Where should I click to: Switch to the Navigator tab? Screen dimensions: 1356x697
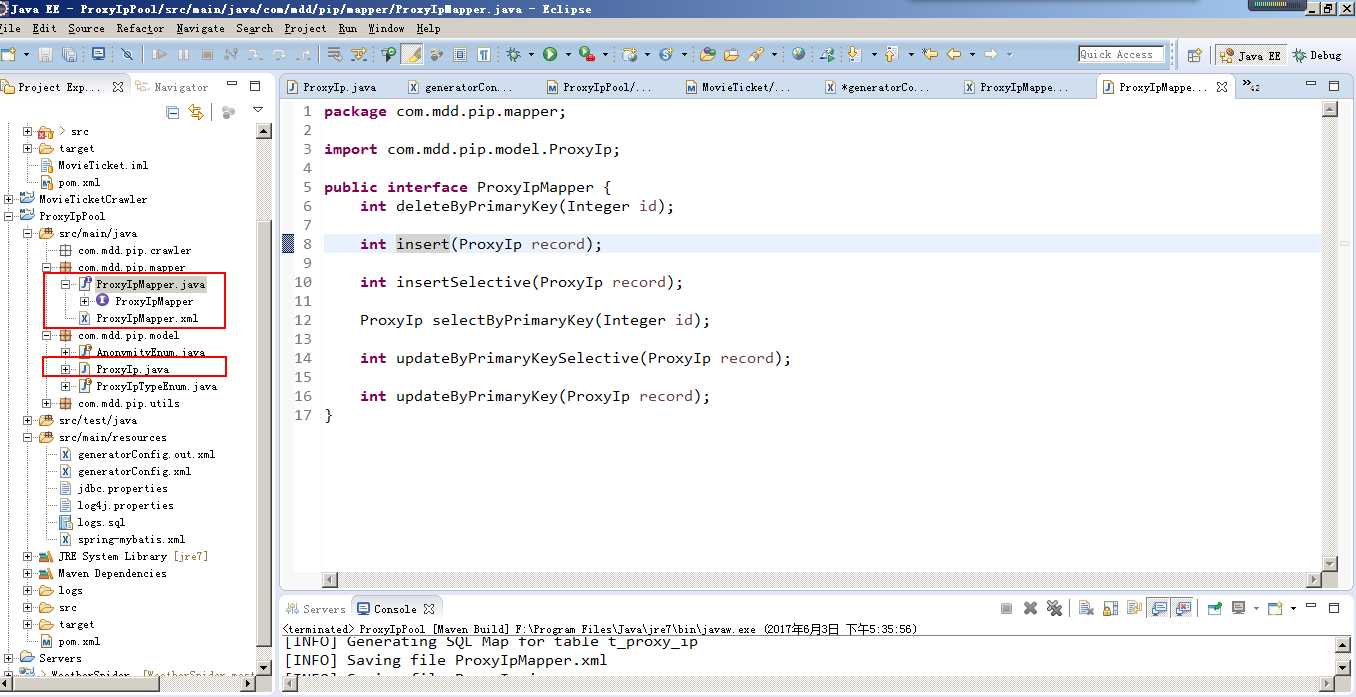pyautogui.click(x=172, y=87)
